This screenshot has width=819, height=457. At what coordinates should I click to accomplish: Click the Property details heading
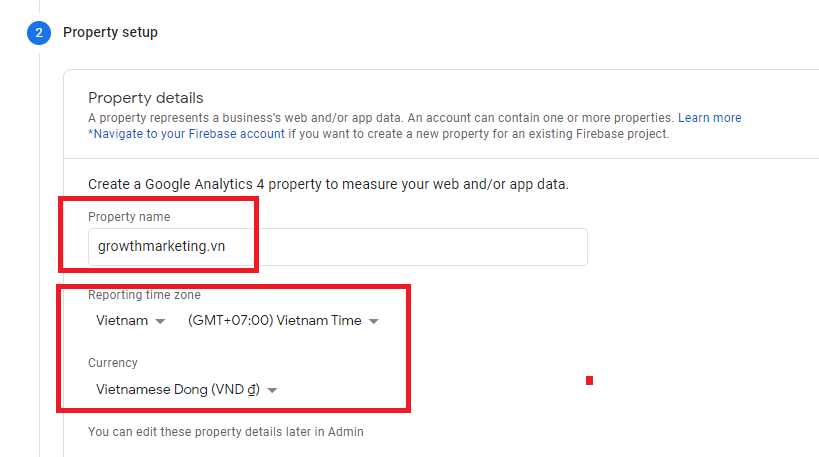[x=146, y=98]
